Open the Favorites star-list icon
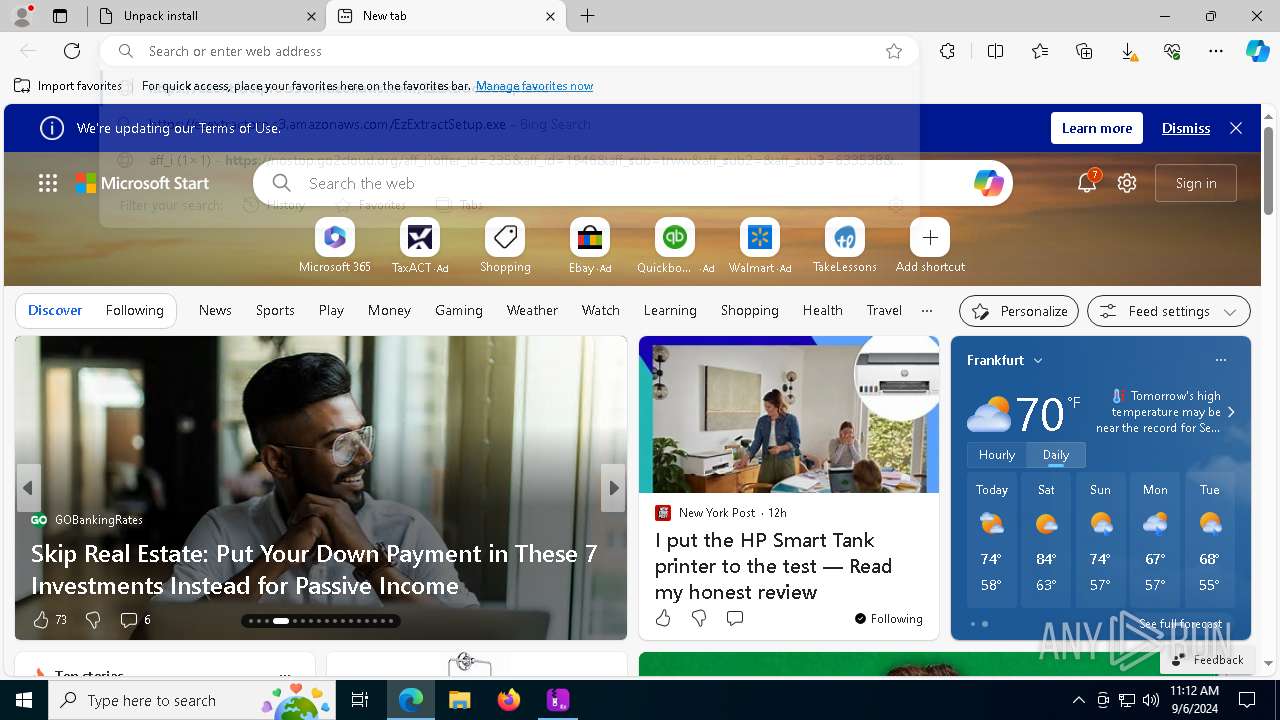This screenshot has width=1280, height=720. tap(1040, 51)
